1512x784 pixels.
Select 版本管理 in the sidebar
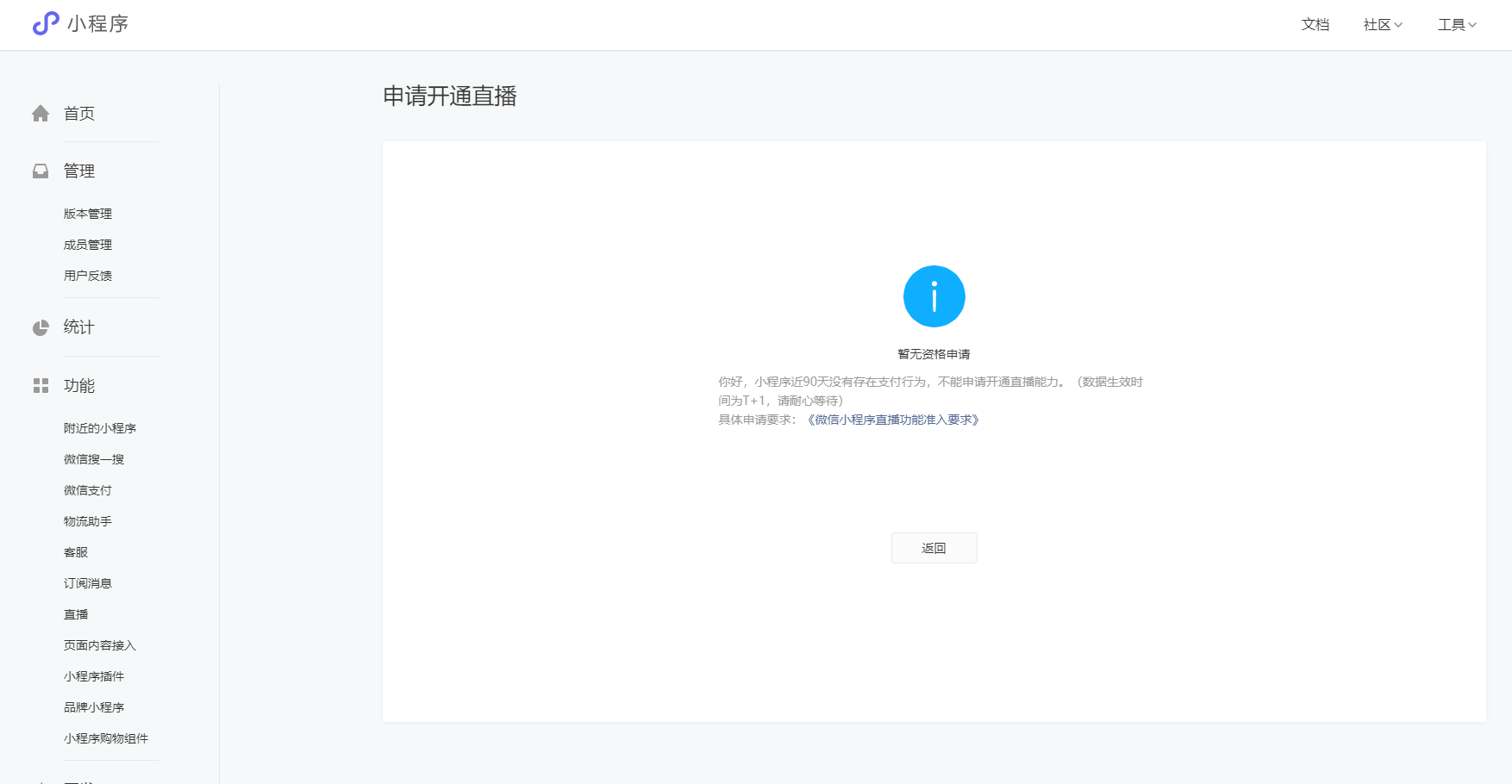point(88,214)
